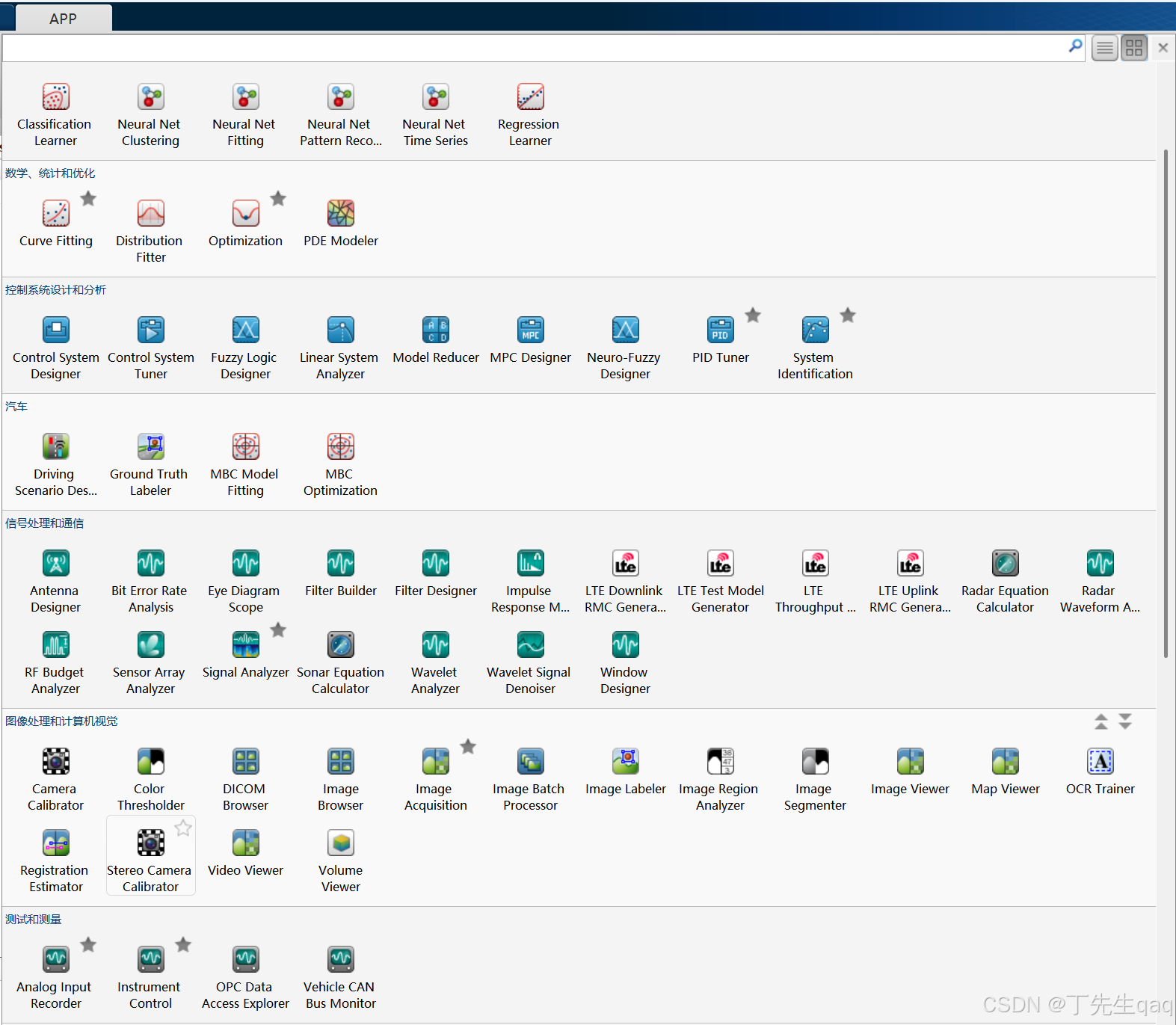Screen dimensions: 1176x1025
Task: Open Camera Calibrator app
Action: coord(55,780)
